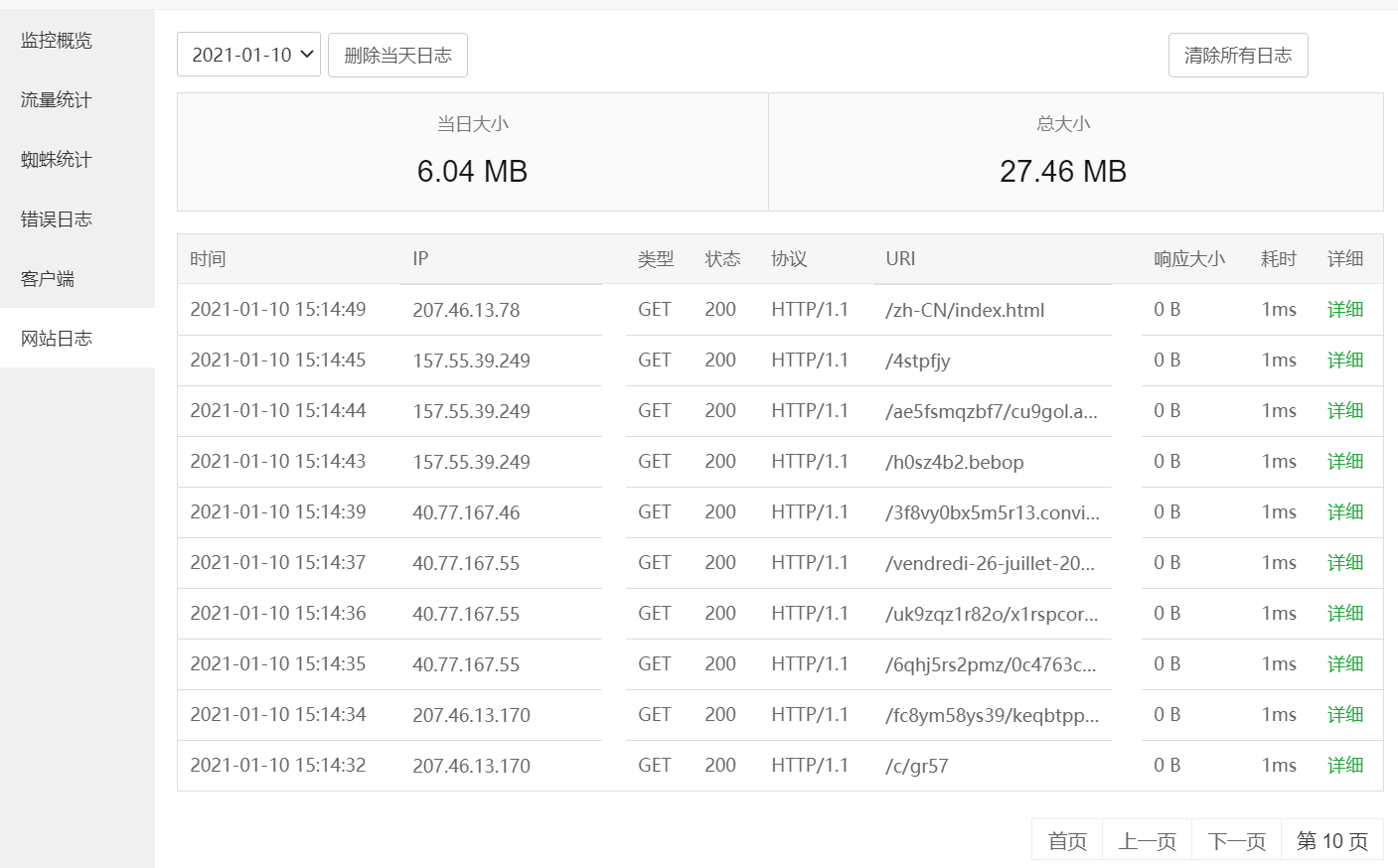
Task: Open 监控概览 in the sidebar
Action: pyautogui.click(x=57, y=40)
